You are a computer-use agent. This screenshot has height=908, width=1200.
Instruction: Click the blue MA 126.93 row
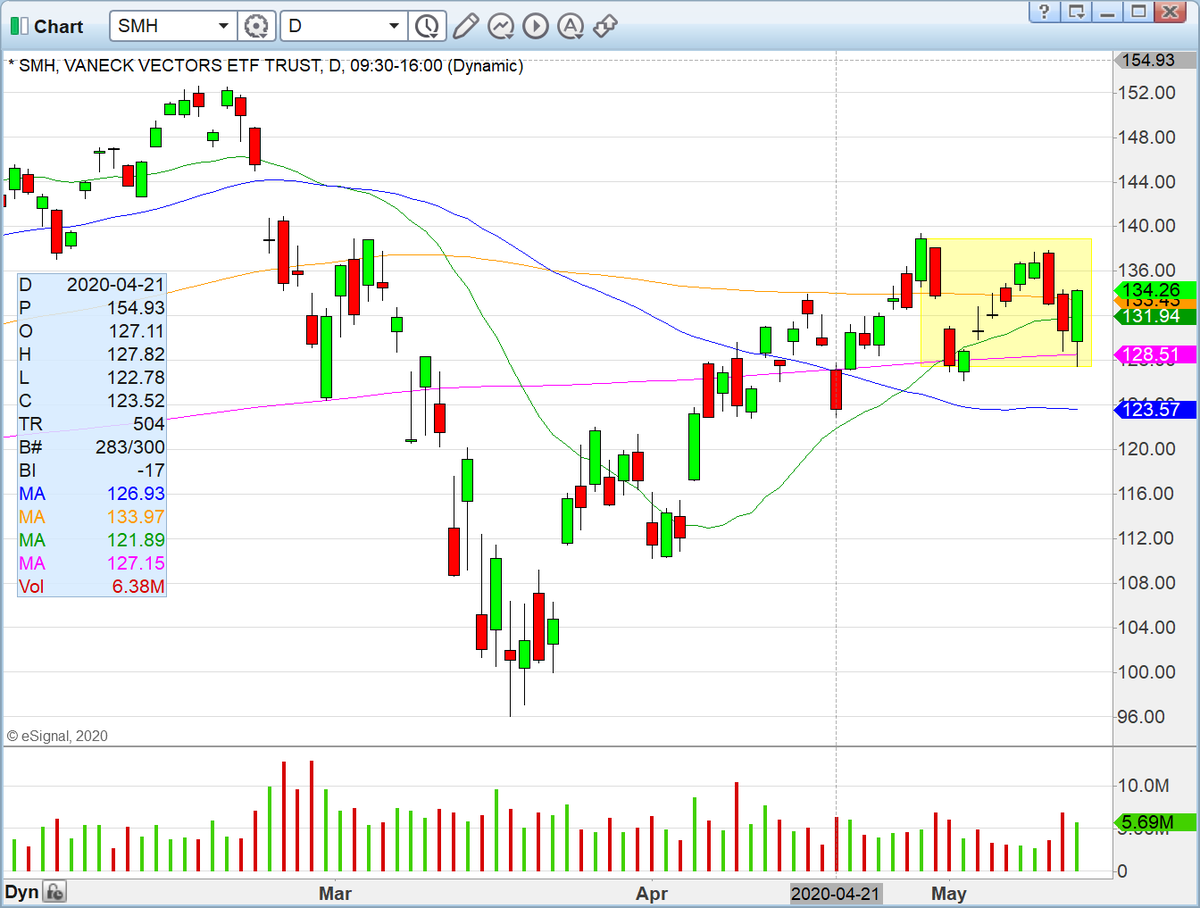pyautogui.click(x=92, y=494)
